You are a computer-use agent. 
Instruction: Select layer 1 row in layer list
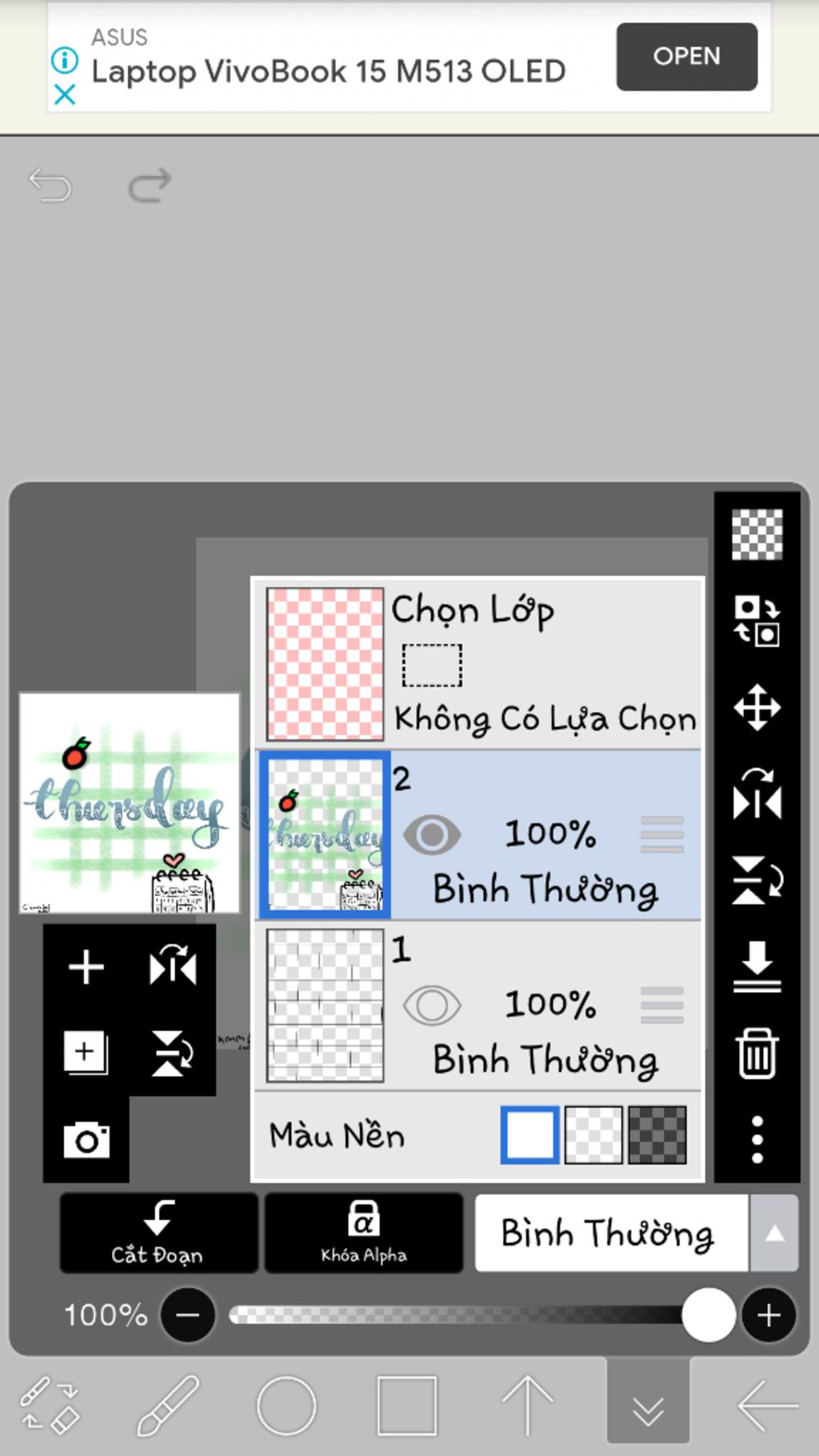(x=478, y=1006)
